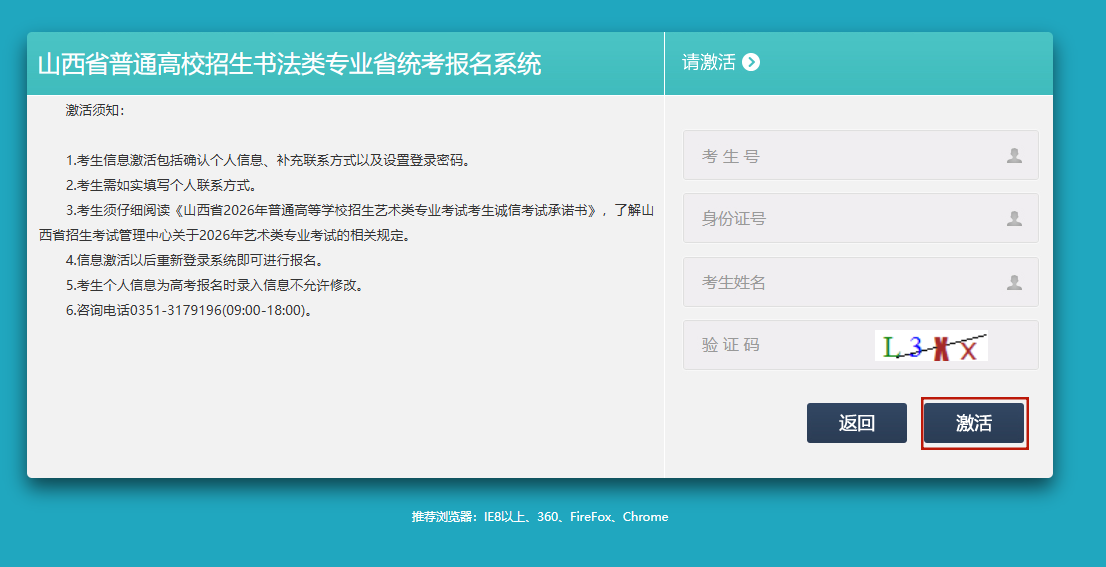Click notice item 2 about 个人联系方式
Screen dimensions: 1106x567
[x=162, y=185]
